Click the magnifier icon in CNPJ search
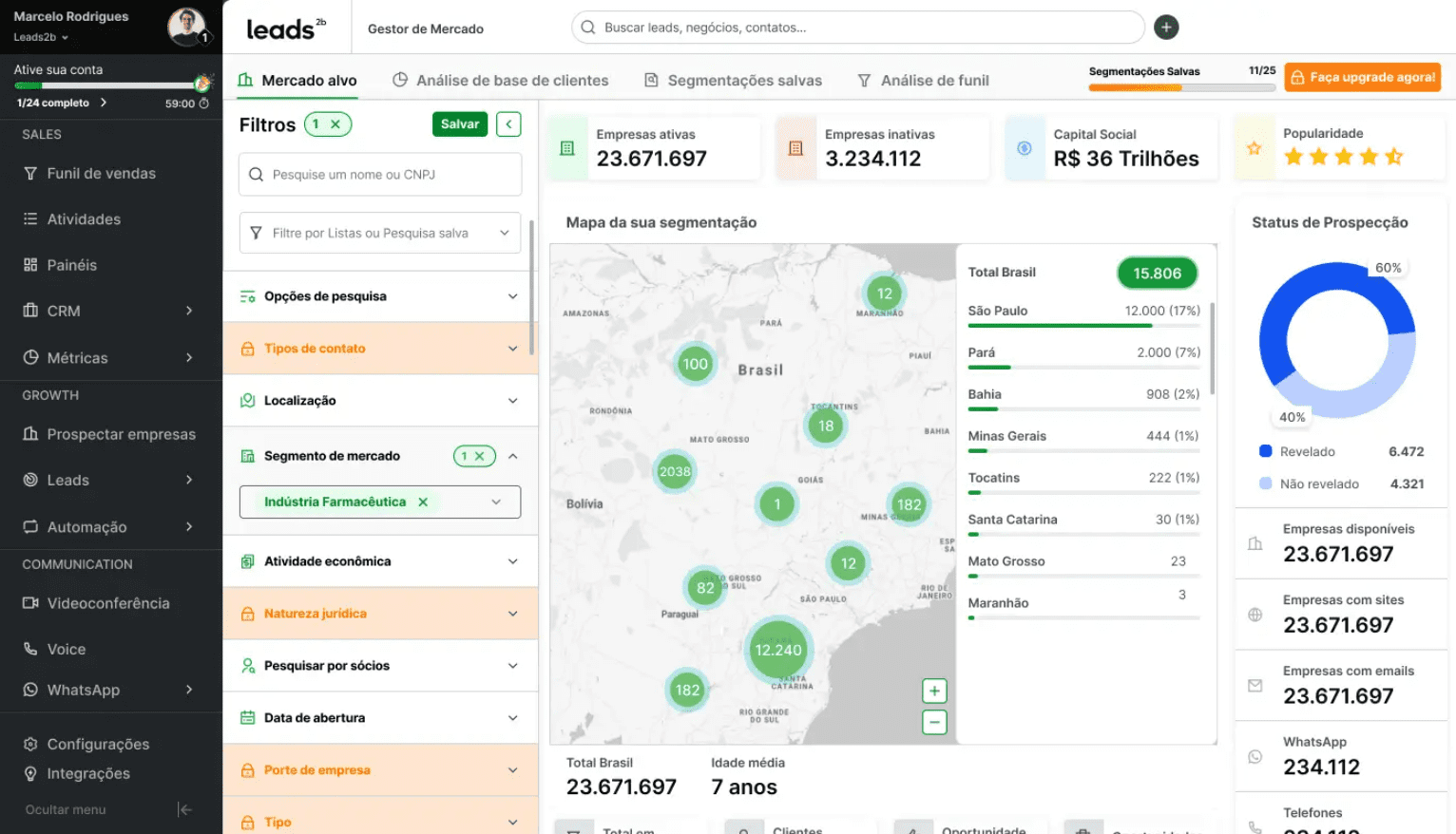Viewport: 1456px width, 834px height. point(256,175)
